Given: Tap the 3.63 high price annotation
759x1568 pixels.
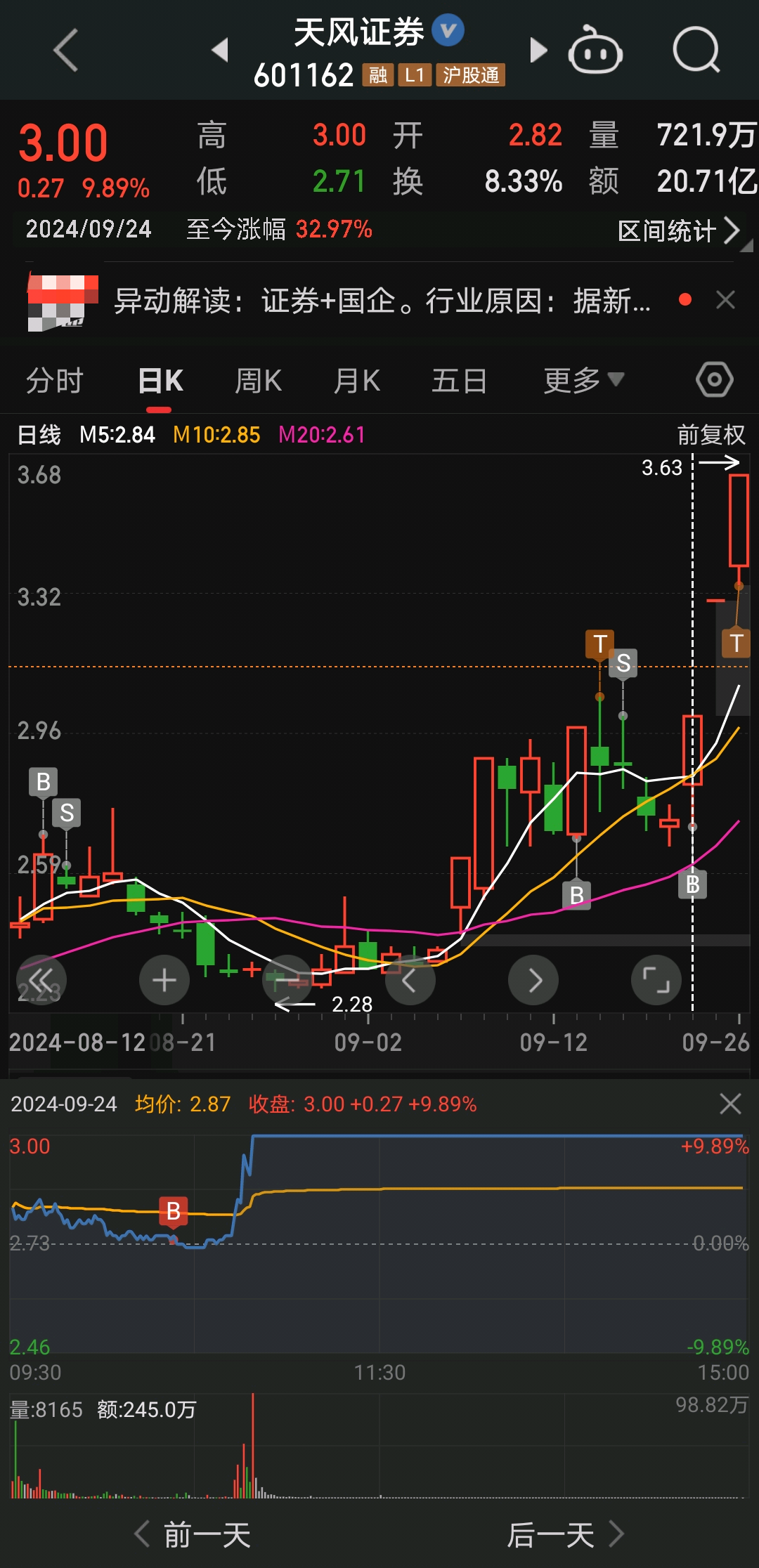Looking at the screenshot, I should pos(662,467).
